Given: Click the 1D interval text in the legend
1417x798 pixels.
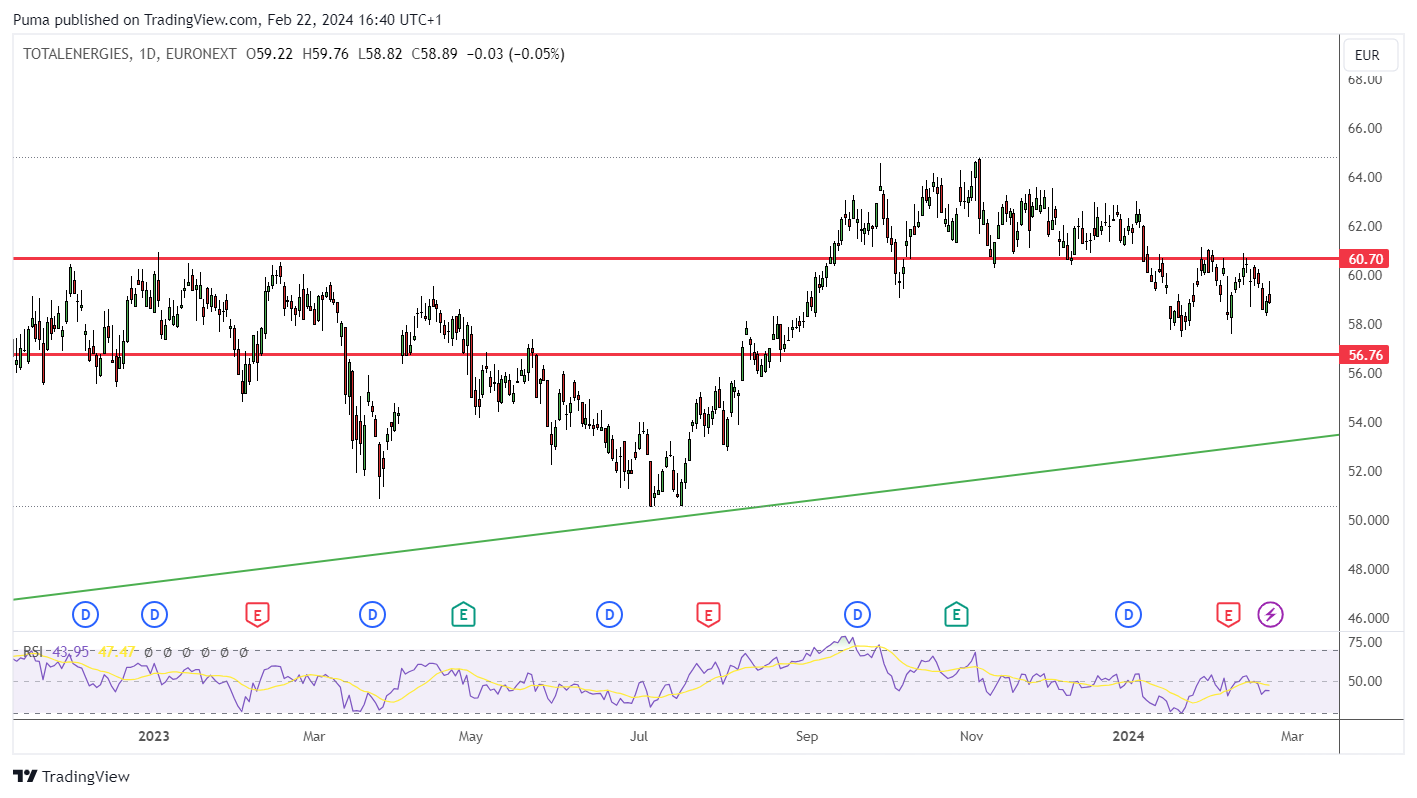Looking at the screenshot, I should click(146, 54).
